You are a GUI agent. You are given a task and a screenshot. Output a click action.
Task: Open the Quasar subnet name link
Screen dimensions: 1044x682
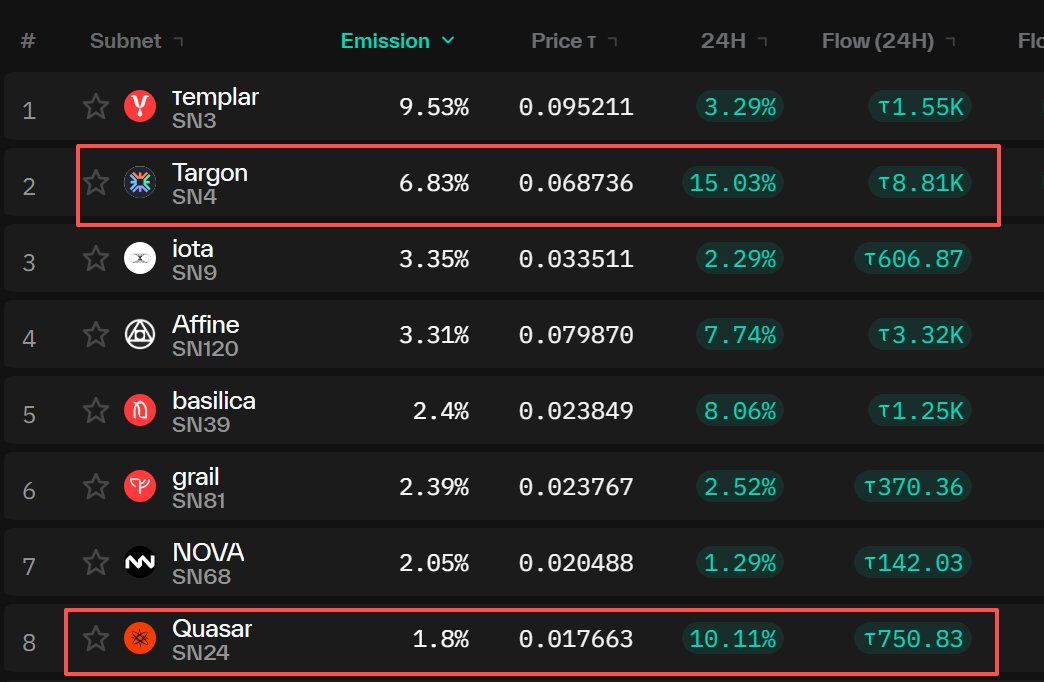coord(212,629)
